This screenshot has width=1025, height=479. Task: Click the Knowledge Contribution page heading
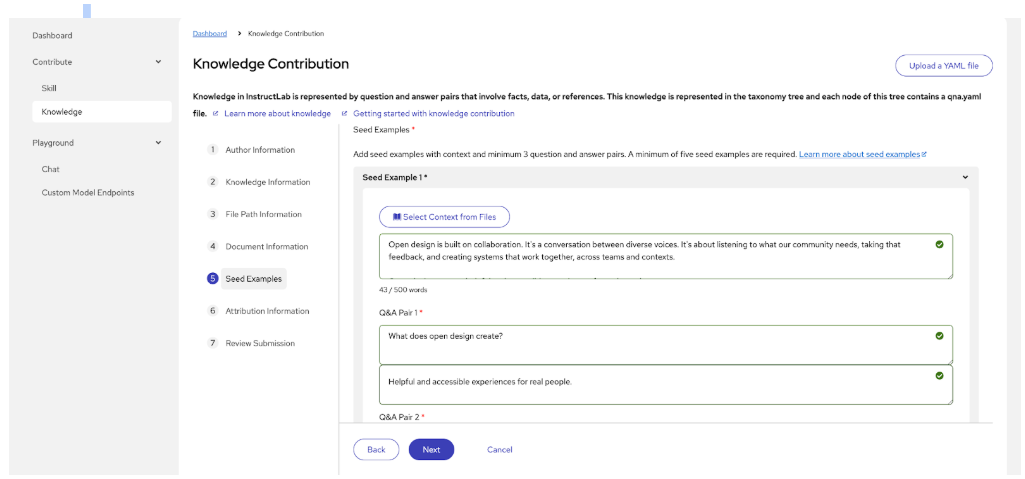pos(271,64)
